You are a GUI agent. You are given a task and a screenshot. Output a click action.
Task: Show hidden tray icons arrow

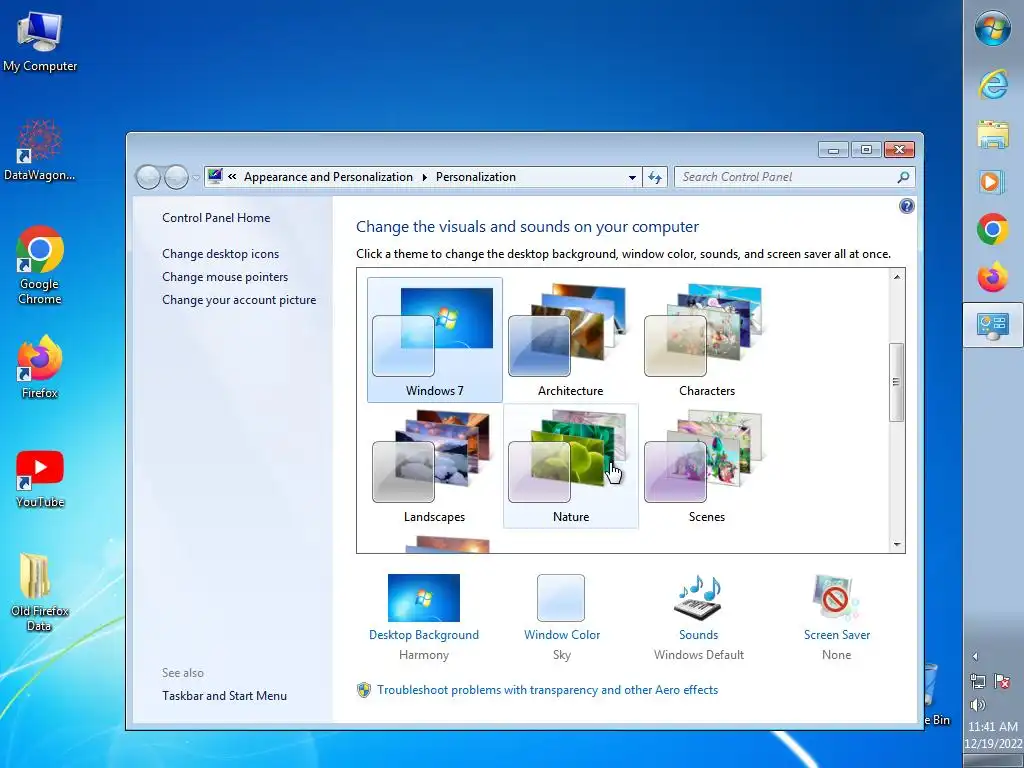click(x=975, y=656)
